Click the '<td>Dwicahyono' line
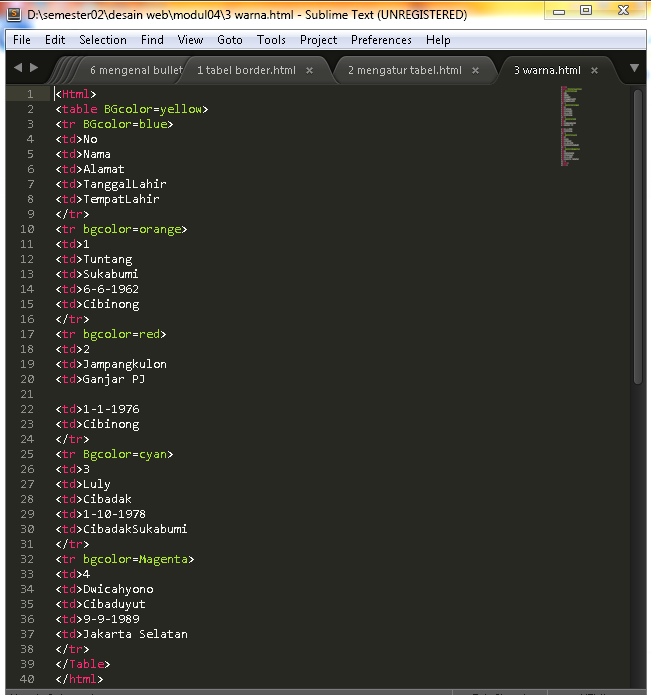 tap(104, 589)
